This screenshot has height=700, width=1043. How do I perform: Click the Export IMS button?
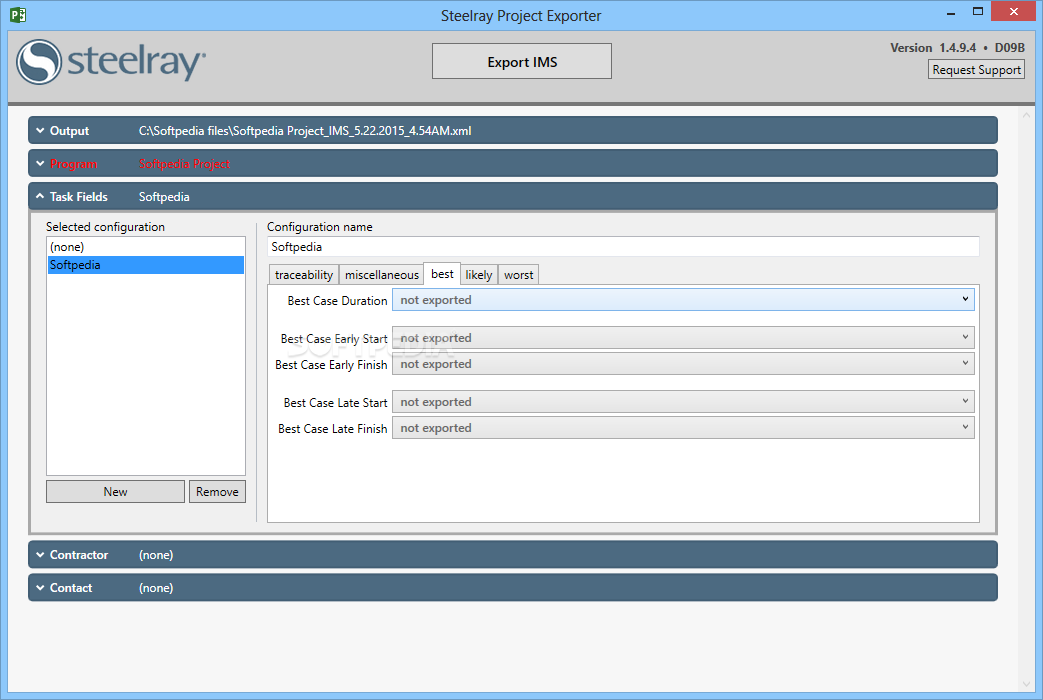[522, 62]
